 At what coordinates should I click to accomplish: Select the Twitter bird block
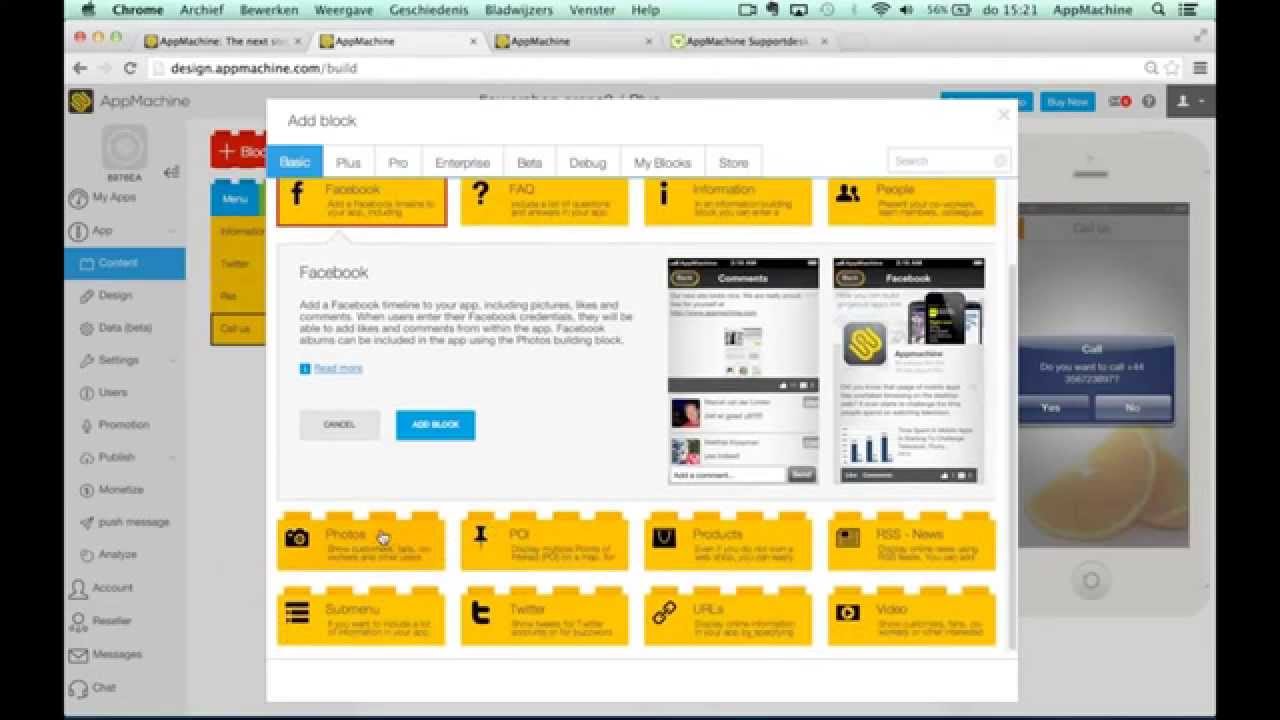[x=544, y=618]
